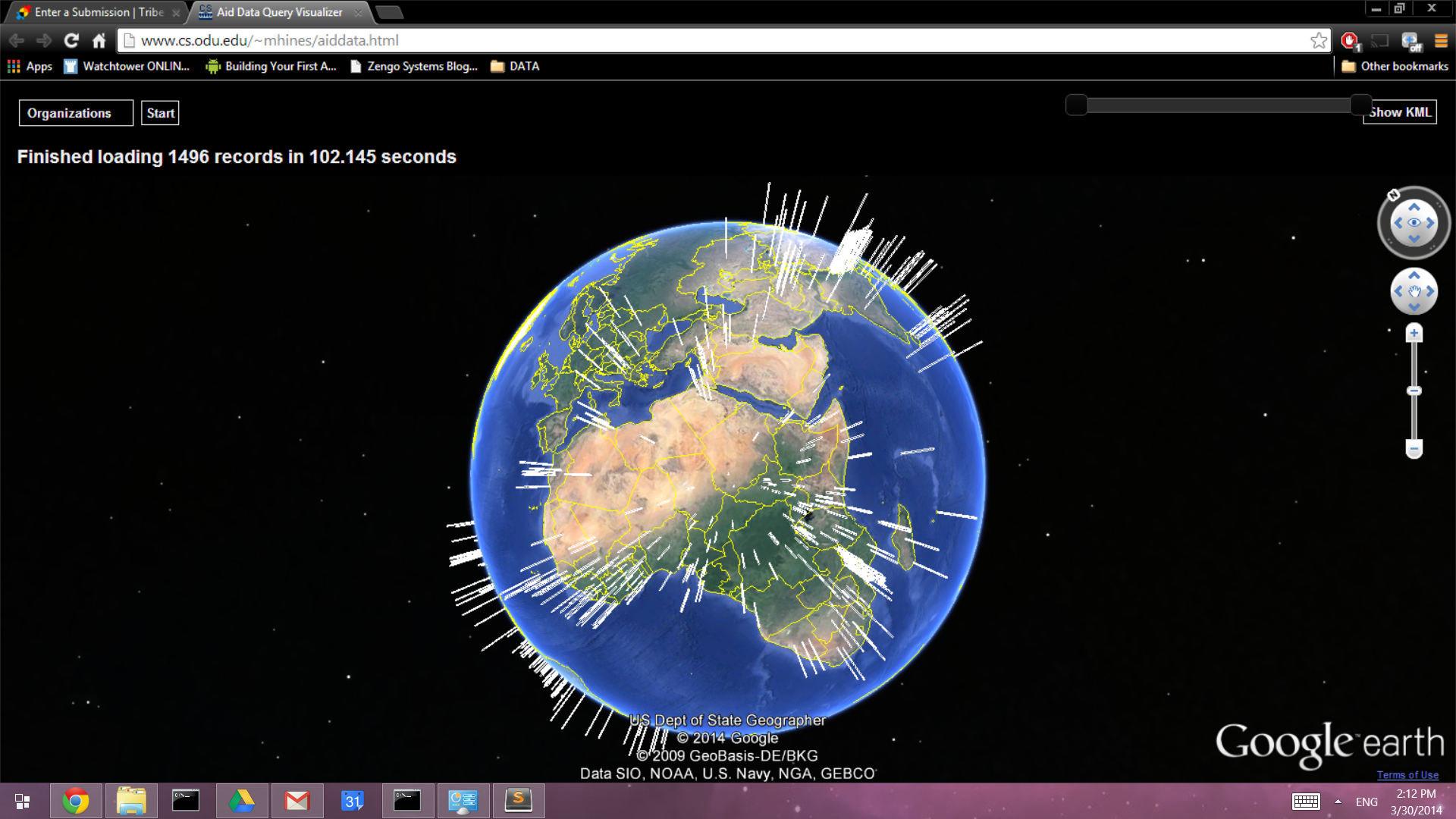
Task: Click the pan-left arrow on hand control
Action: pos(1398,291)
